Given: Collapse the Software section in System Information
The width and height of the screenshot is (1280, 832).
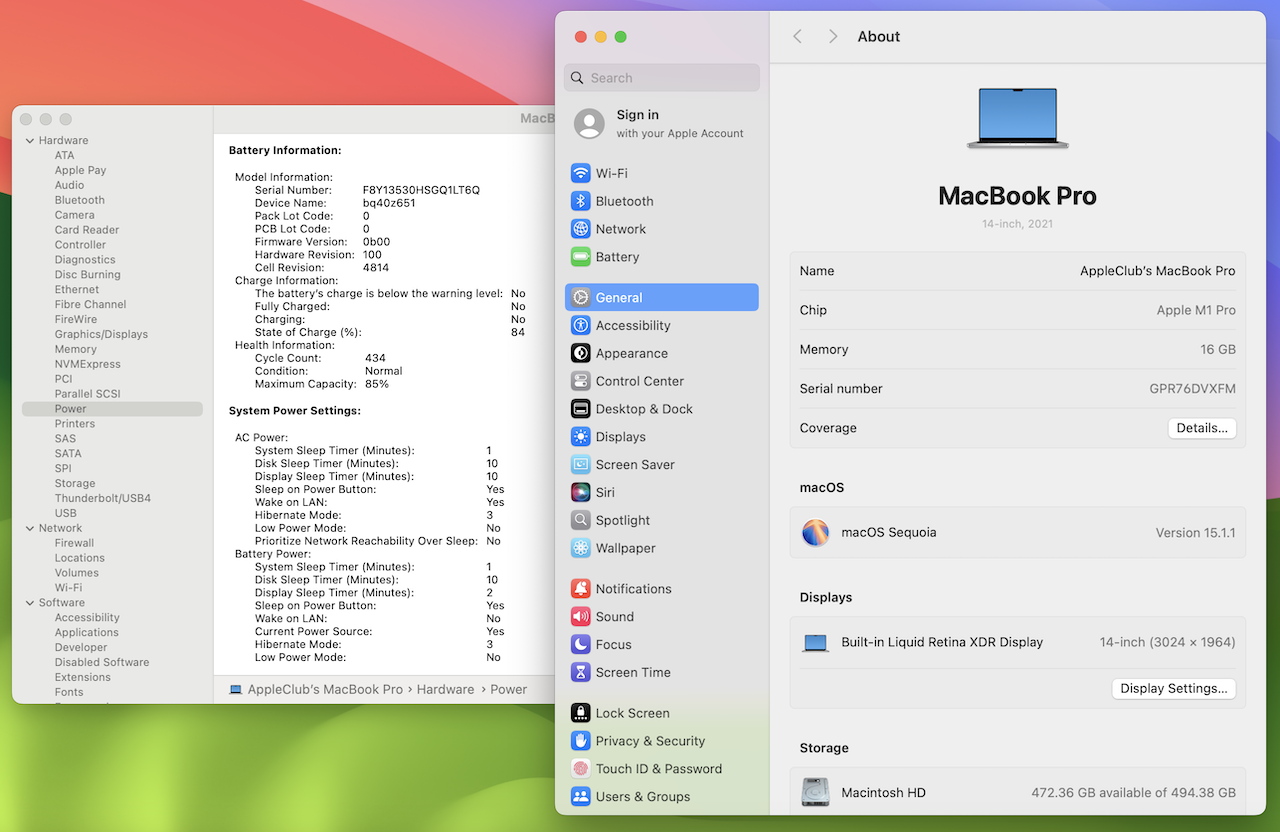Looking at the screenshot, I should (30, 603).
